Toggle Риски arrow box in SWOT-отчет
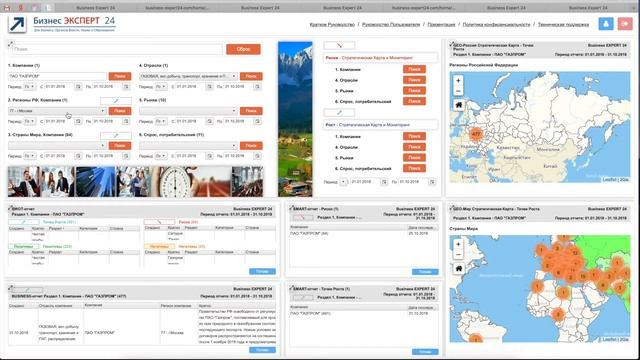The height and width of the screenshot is (360, 640). tap(159, 222)
